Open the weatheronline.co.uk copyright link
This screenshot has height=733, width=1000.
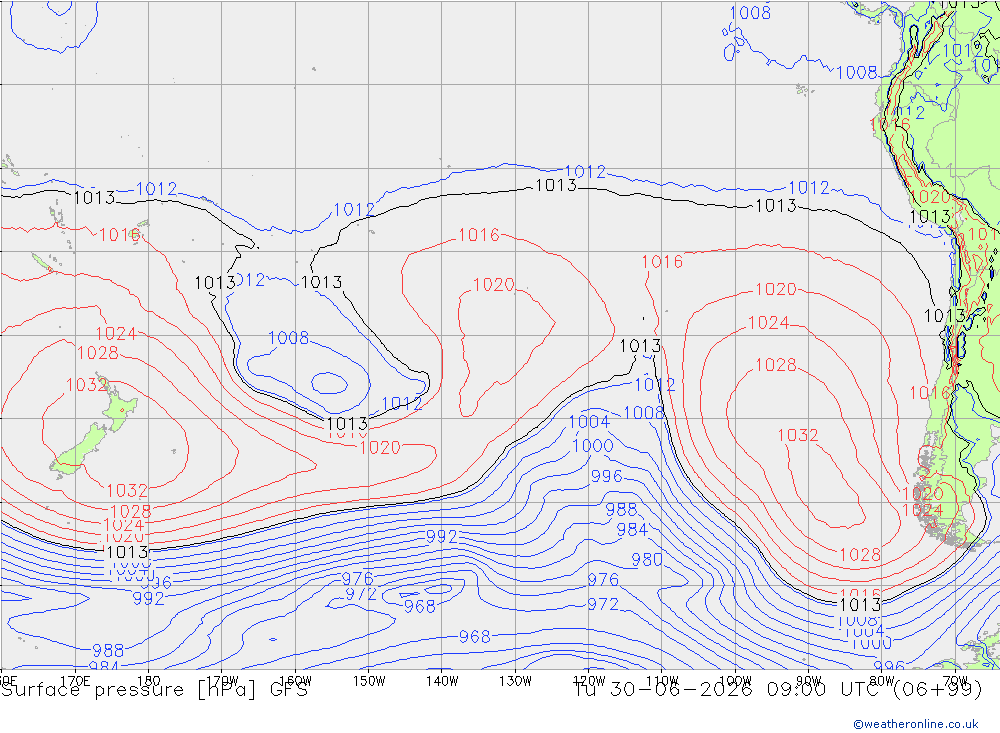tap(916, 724)
